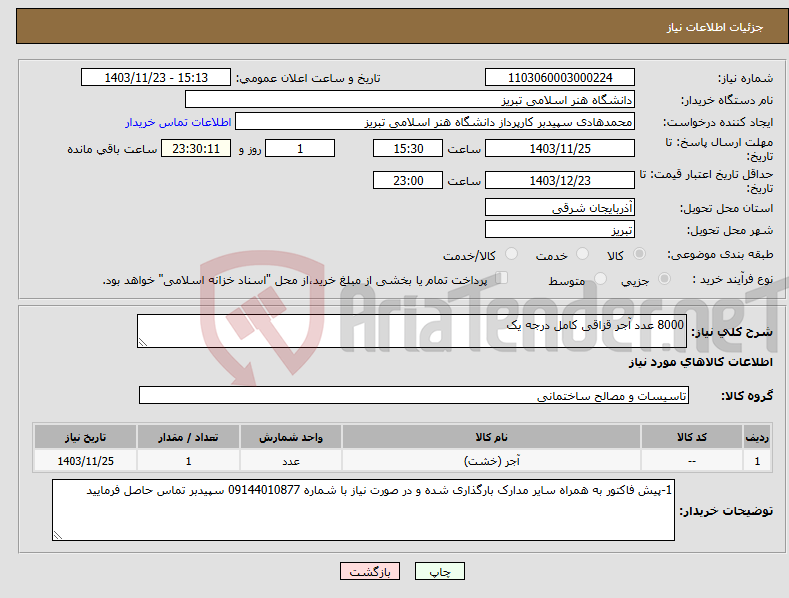Click the عدد unit cell in table
Viewport: 789px width, 598px height.
click(x=291, y=461)
